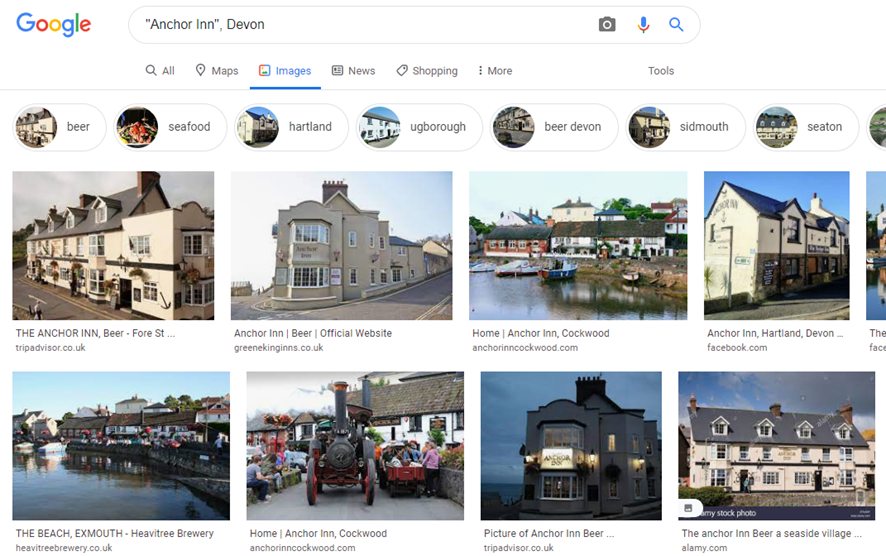Start voice search with microphone icon
The height and width of the screenshot is (556, 886).
coord(643,25)
